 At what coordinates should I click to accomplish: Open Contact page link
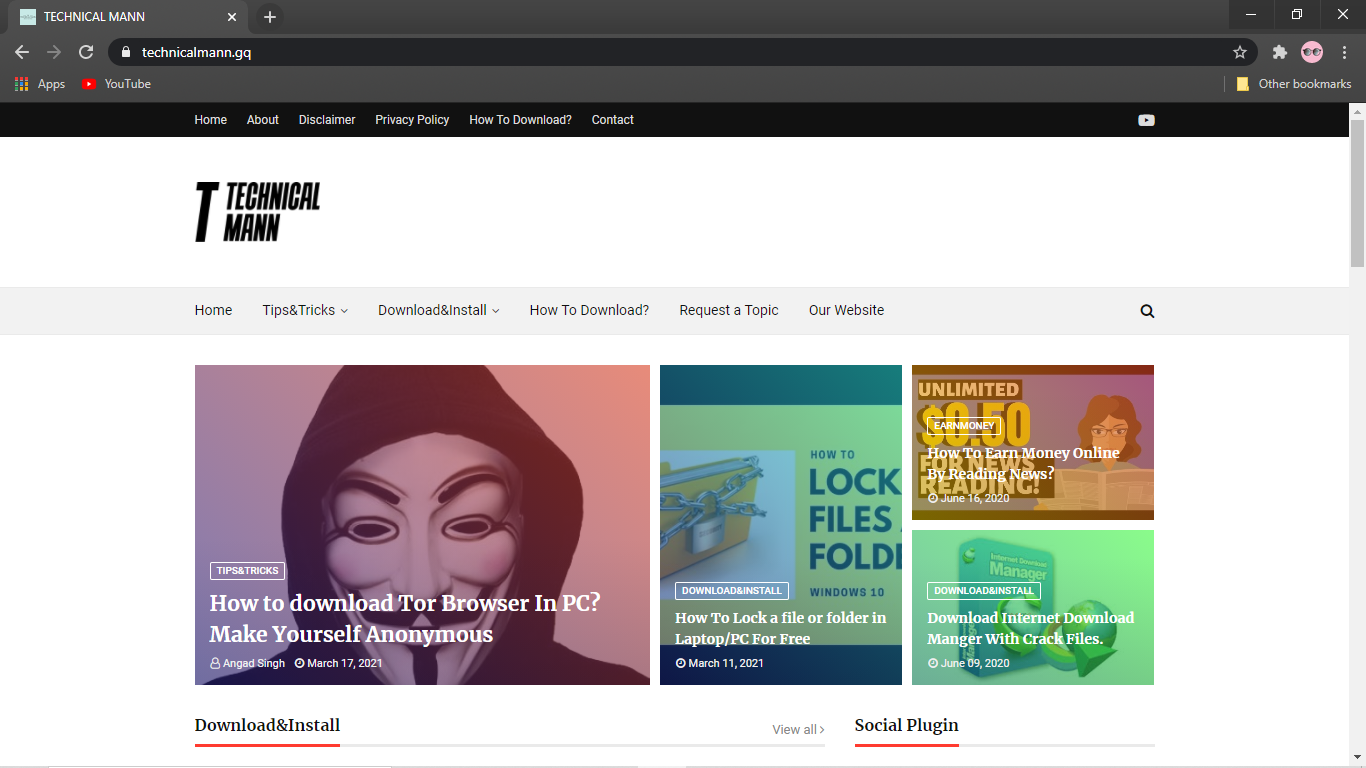point(613,120)
